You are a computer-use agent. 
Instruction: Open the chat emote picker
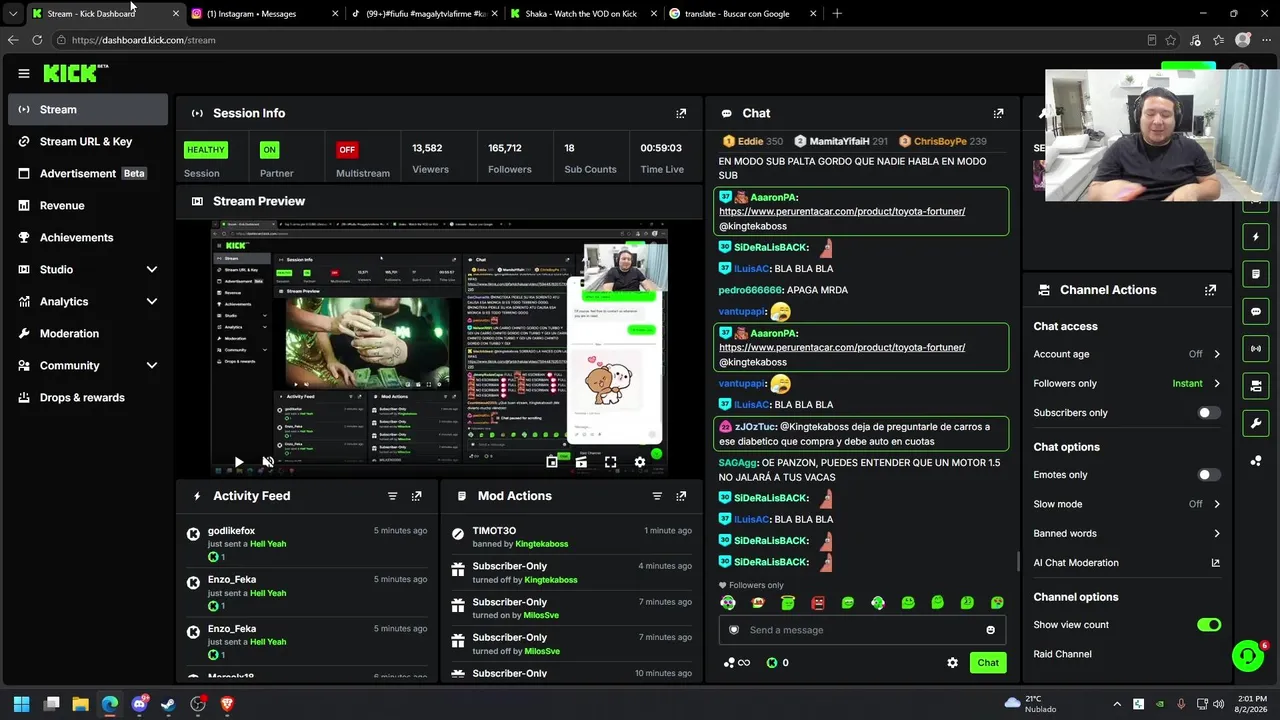tap(991, 630)
